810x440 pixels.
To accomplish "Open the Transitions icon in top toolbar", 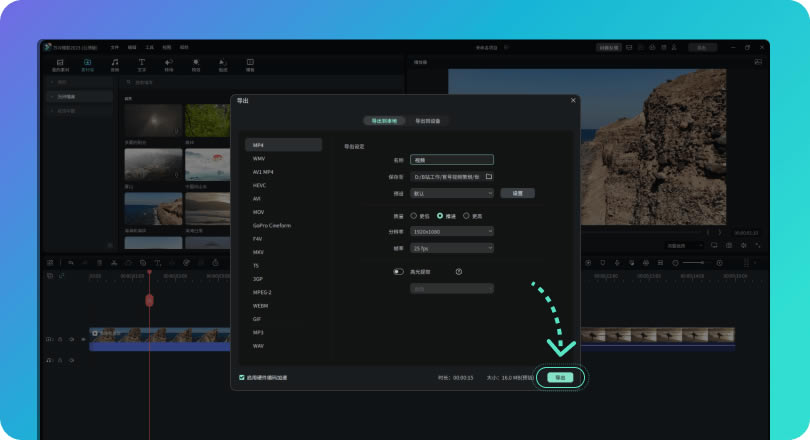I will pos(168,64).
